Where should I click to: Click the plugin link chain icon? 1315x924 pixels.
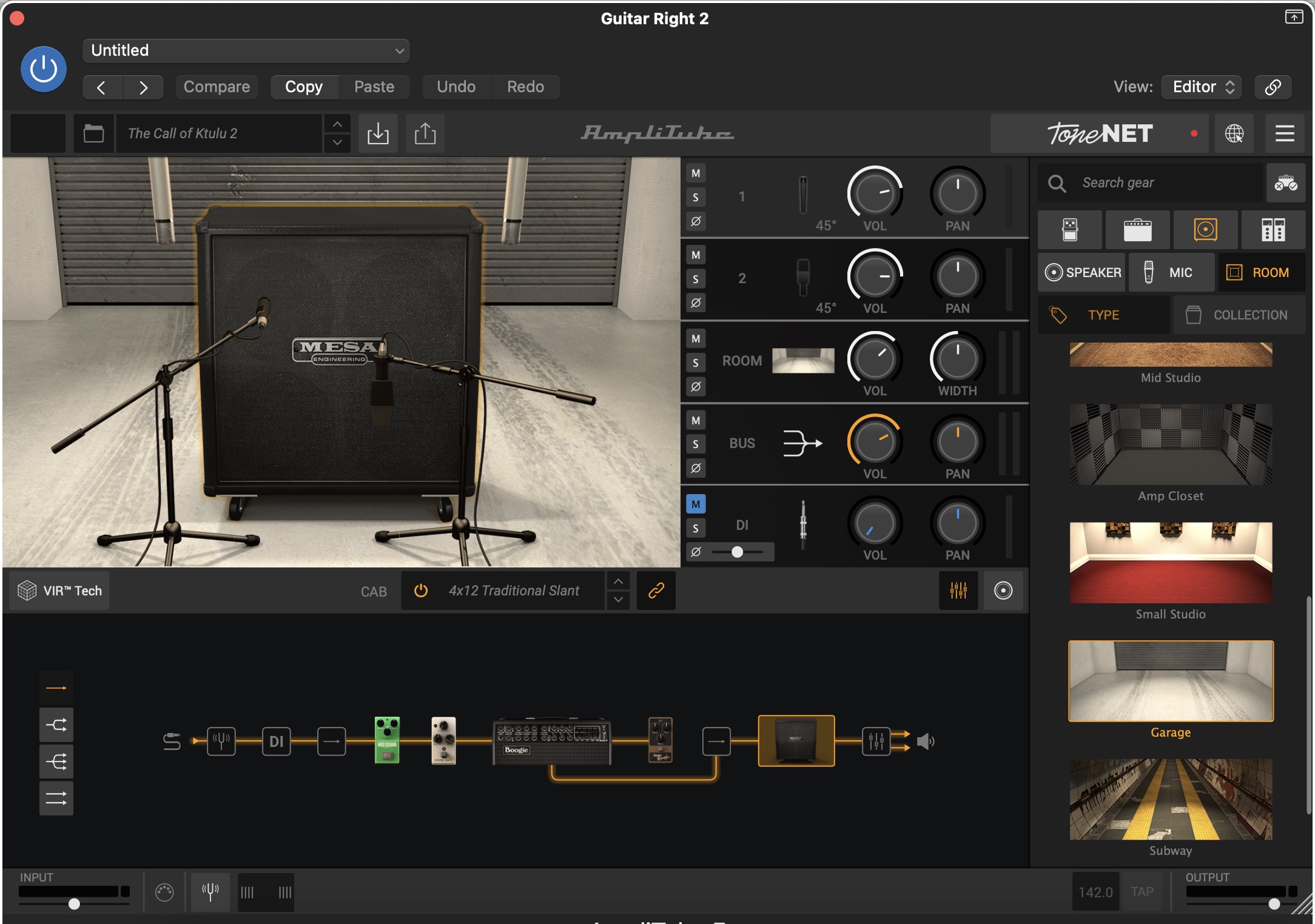(x=1273, y=87)
